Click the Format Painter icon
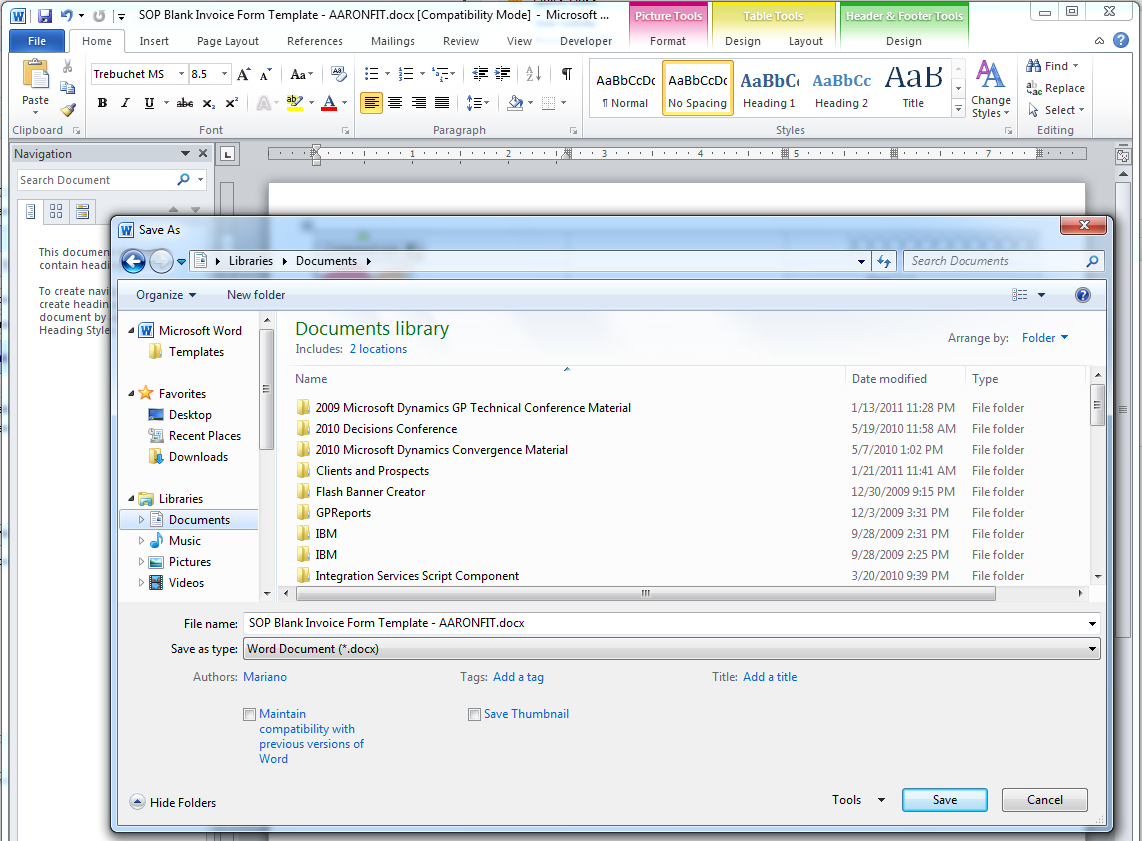Image resolution: width=1142 pixels, height=841 pixels. pyautogui.click(x=68, y=110)
